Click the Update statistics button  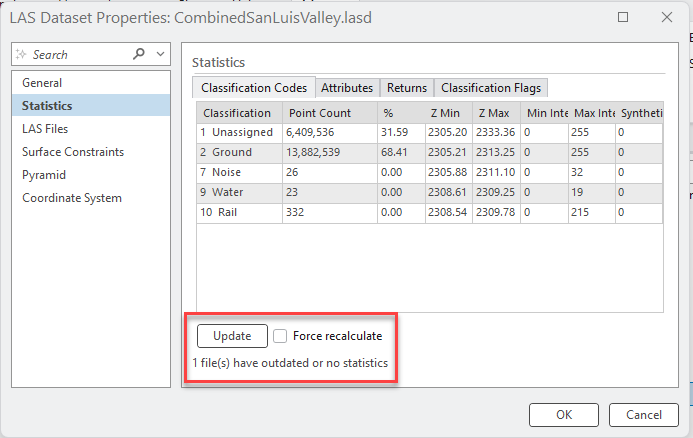[x=232, y=336]
